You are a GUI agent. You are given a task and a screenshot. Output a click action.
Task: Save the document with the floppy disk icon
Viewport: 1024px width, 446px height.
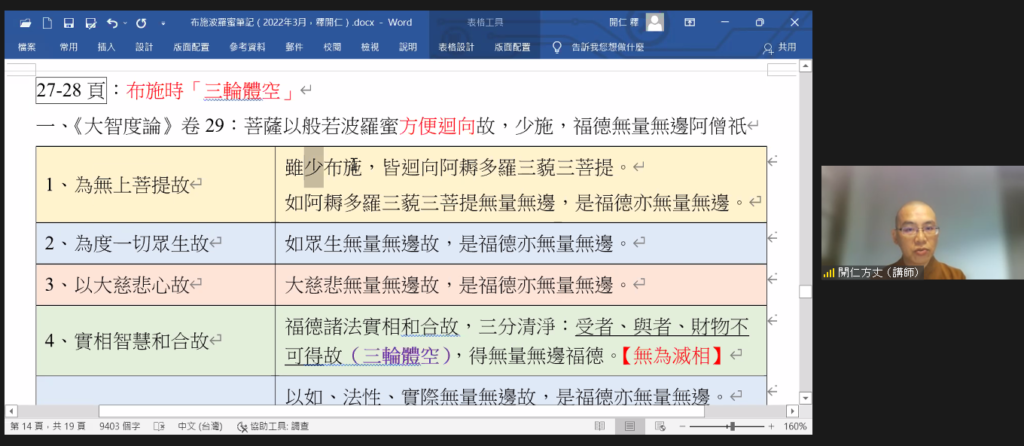[x=68, y=22]
